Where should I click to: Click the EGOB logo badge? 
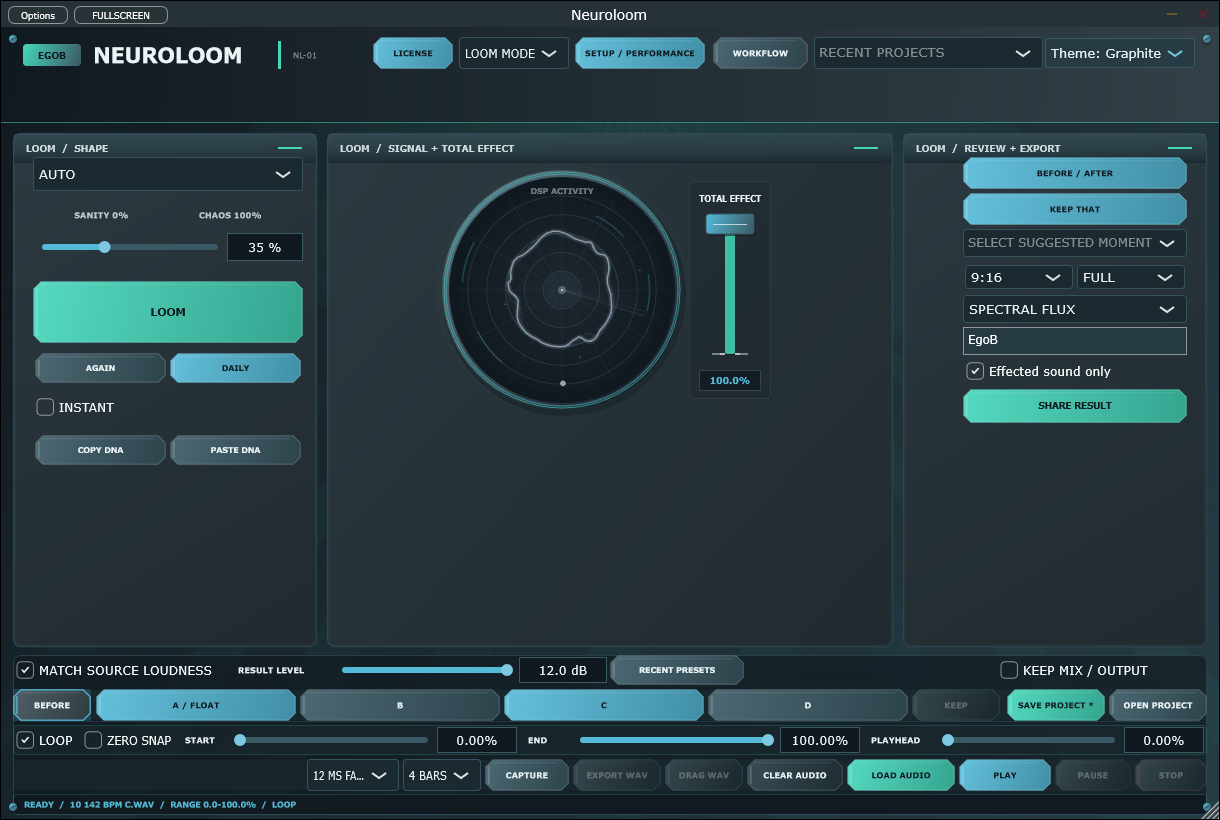click(52, 55)
